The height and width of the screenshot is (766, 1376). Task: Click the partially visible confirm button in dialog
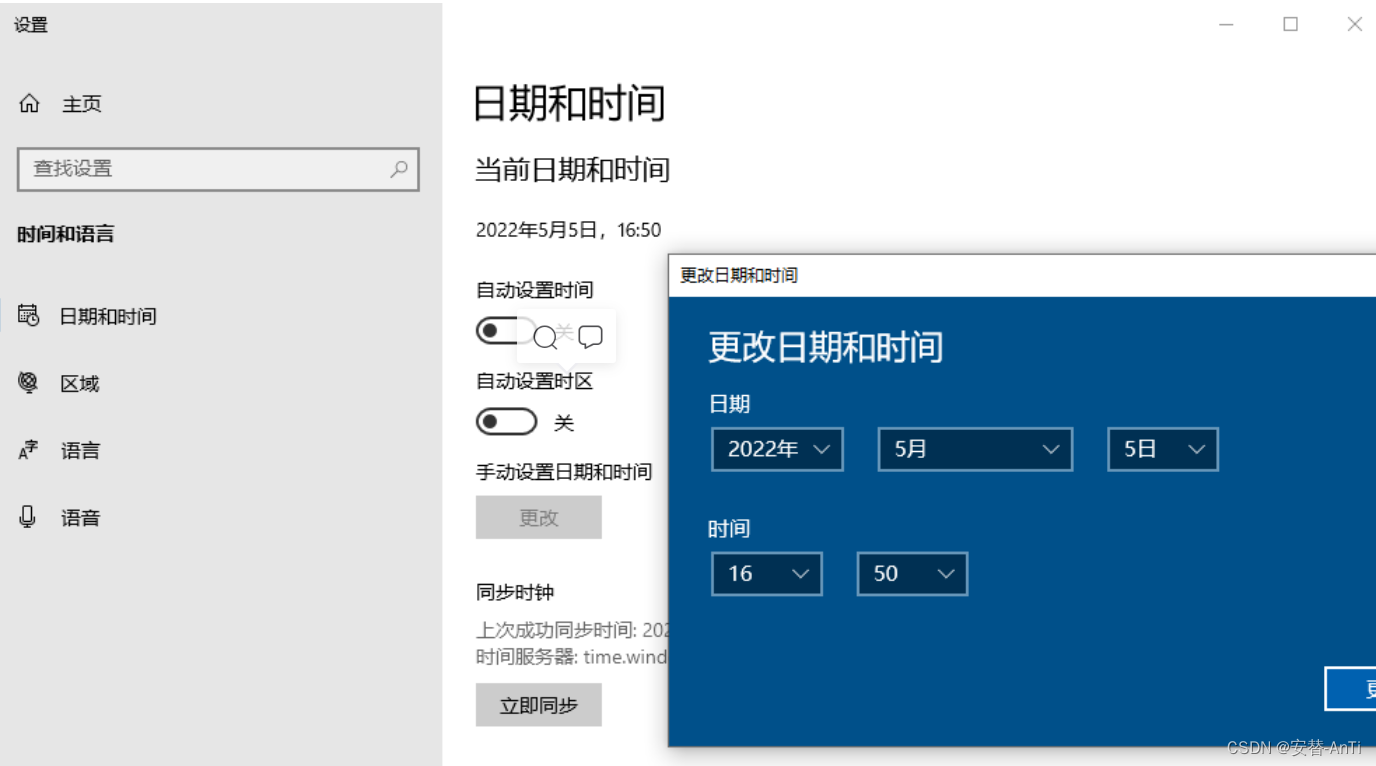point(1351,689)
